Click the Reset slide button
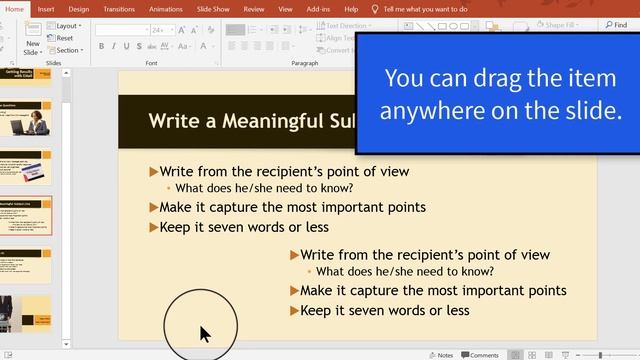Viewport: 640px width, 360px height. pyautogui.click(x=60, y=38)
